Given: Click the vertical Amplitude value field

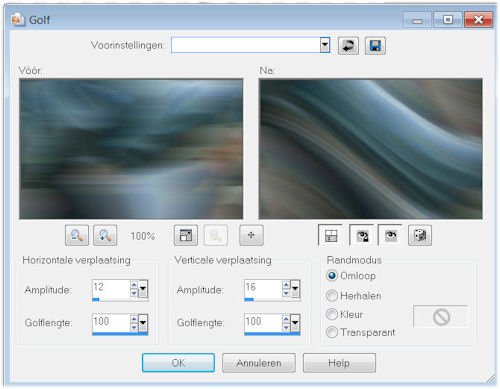Looking at the screenshot, I should coord(263,288).
